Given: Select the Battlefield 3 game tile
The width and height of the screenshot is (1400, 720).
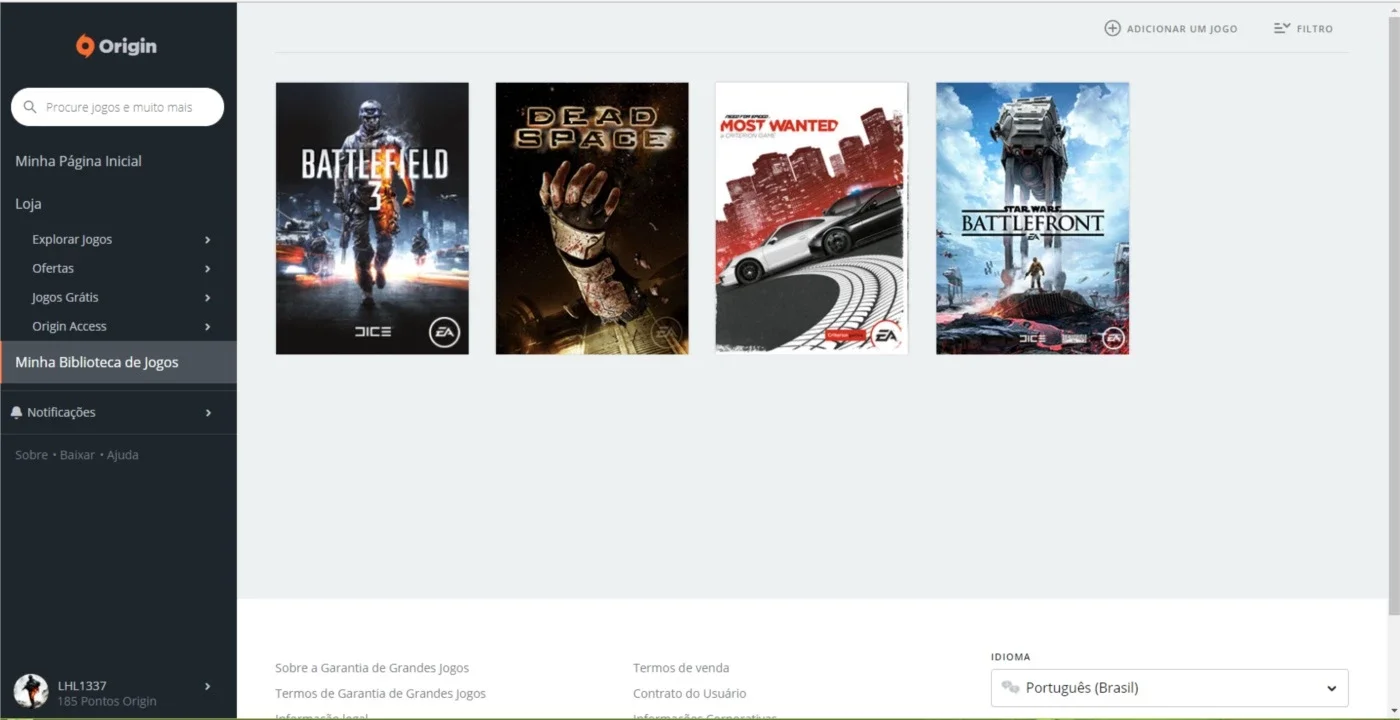Looking at the screenshot, I should 372,218.
